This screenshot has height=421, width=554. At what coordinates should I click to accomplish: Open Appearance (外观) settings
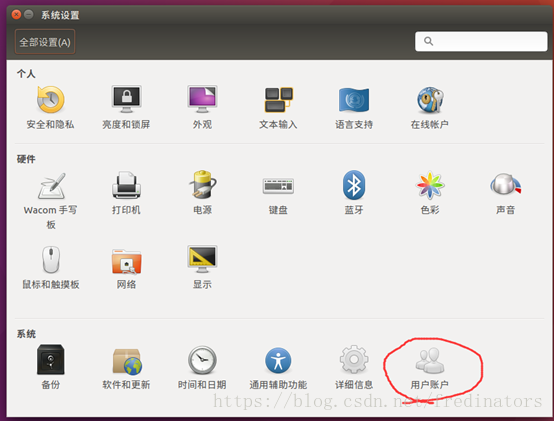(202, 107)
